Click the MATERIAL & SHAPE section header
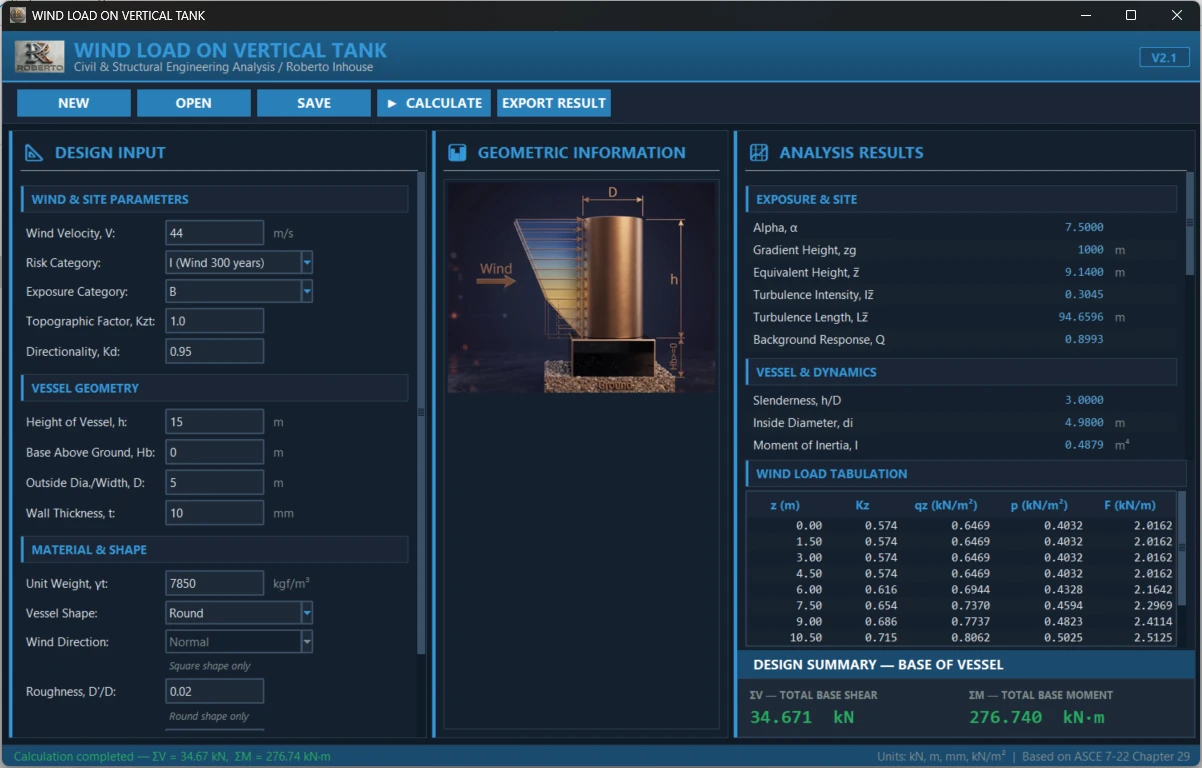1202x768 pixels. pos(214,550)
